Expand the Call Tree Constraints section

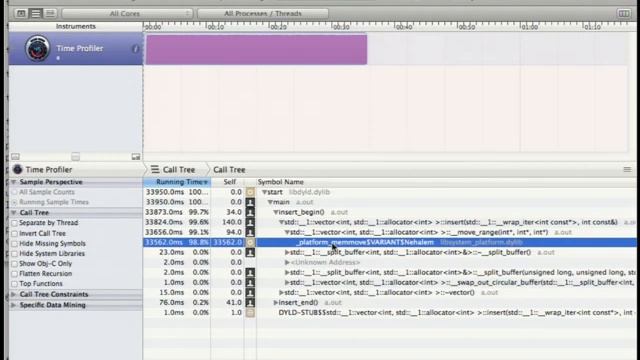13,294
